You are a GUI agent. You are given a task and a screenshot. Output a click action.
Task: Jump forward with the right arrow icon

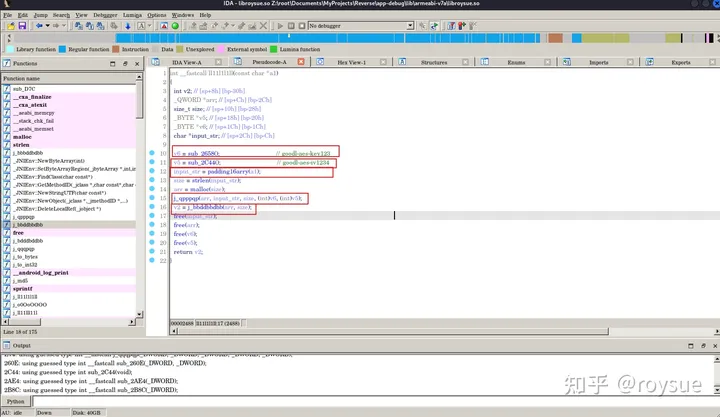[x=56, y=26]
